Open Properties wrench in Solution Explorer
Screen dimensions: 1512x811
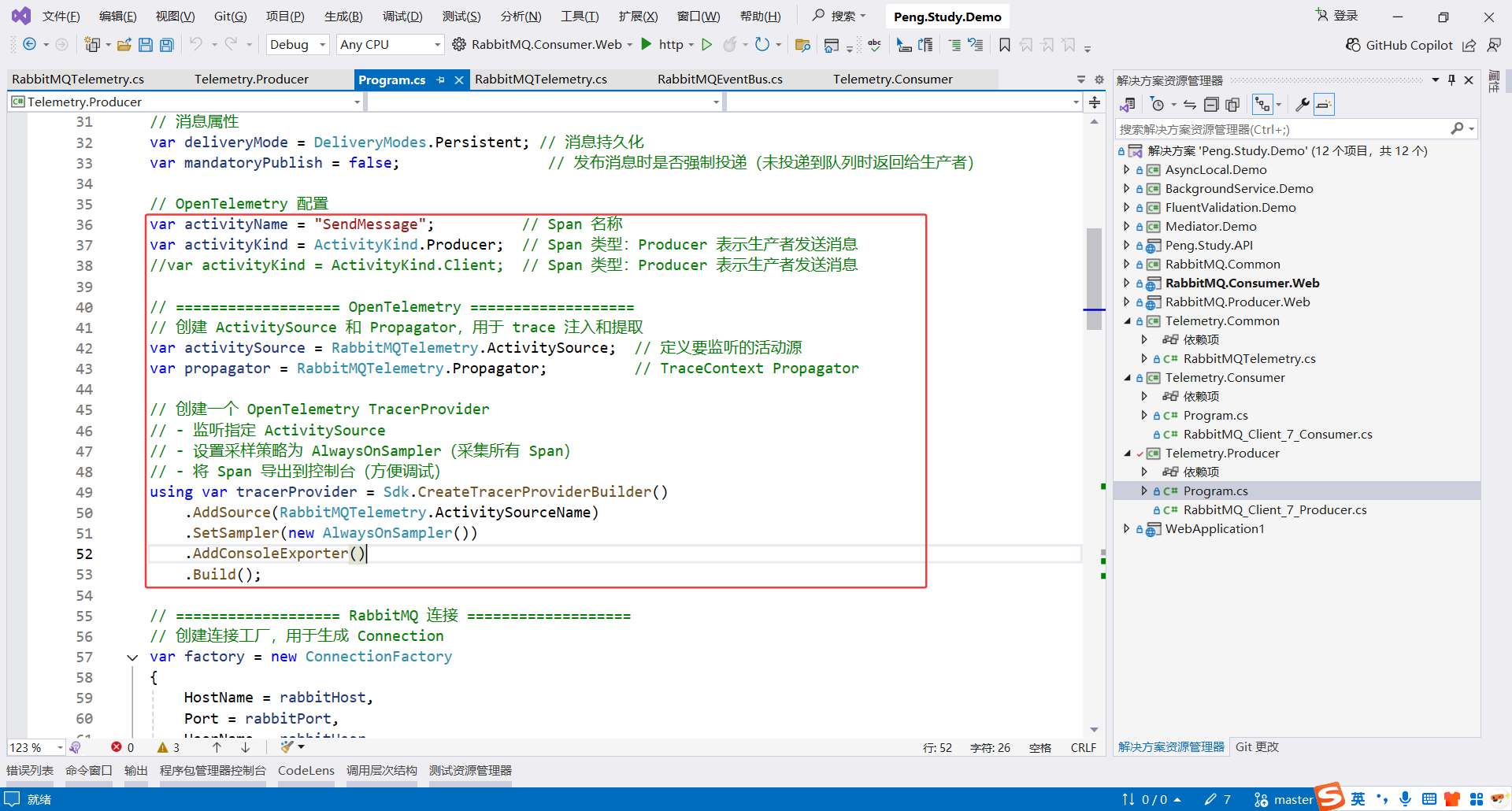coord(1303,105)
